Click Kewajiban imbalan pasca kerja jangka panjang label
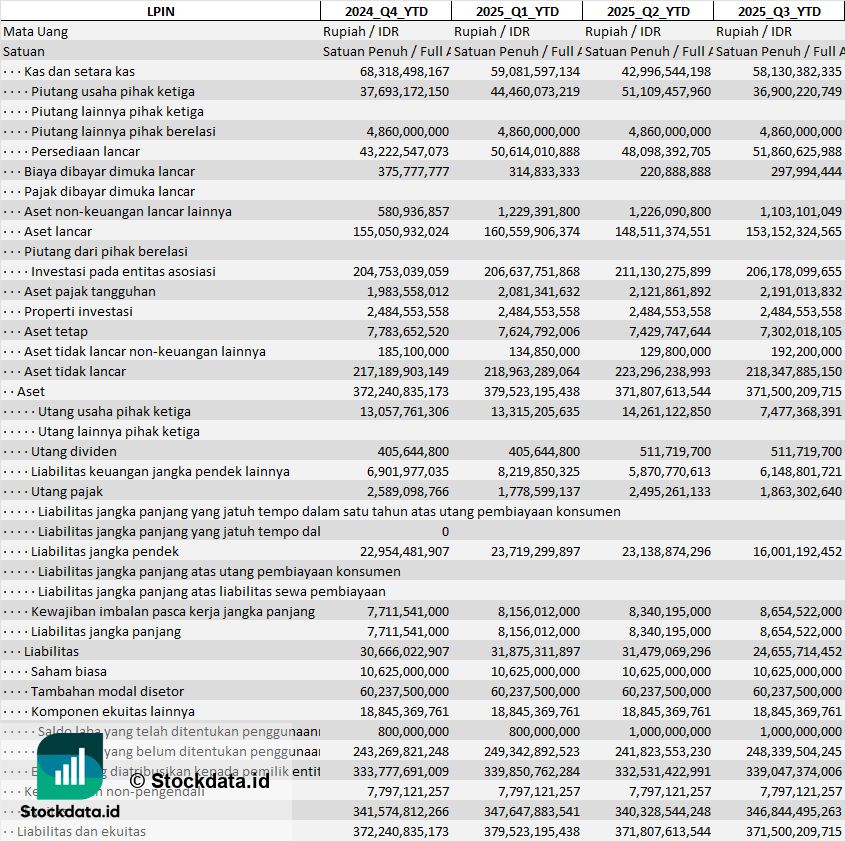The height and width of the screenshot is (841, 845). 173,611
